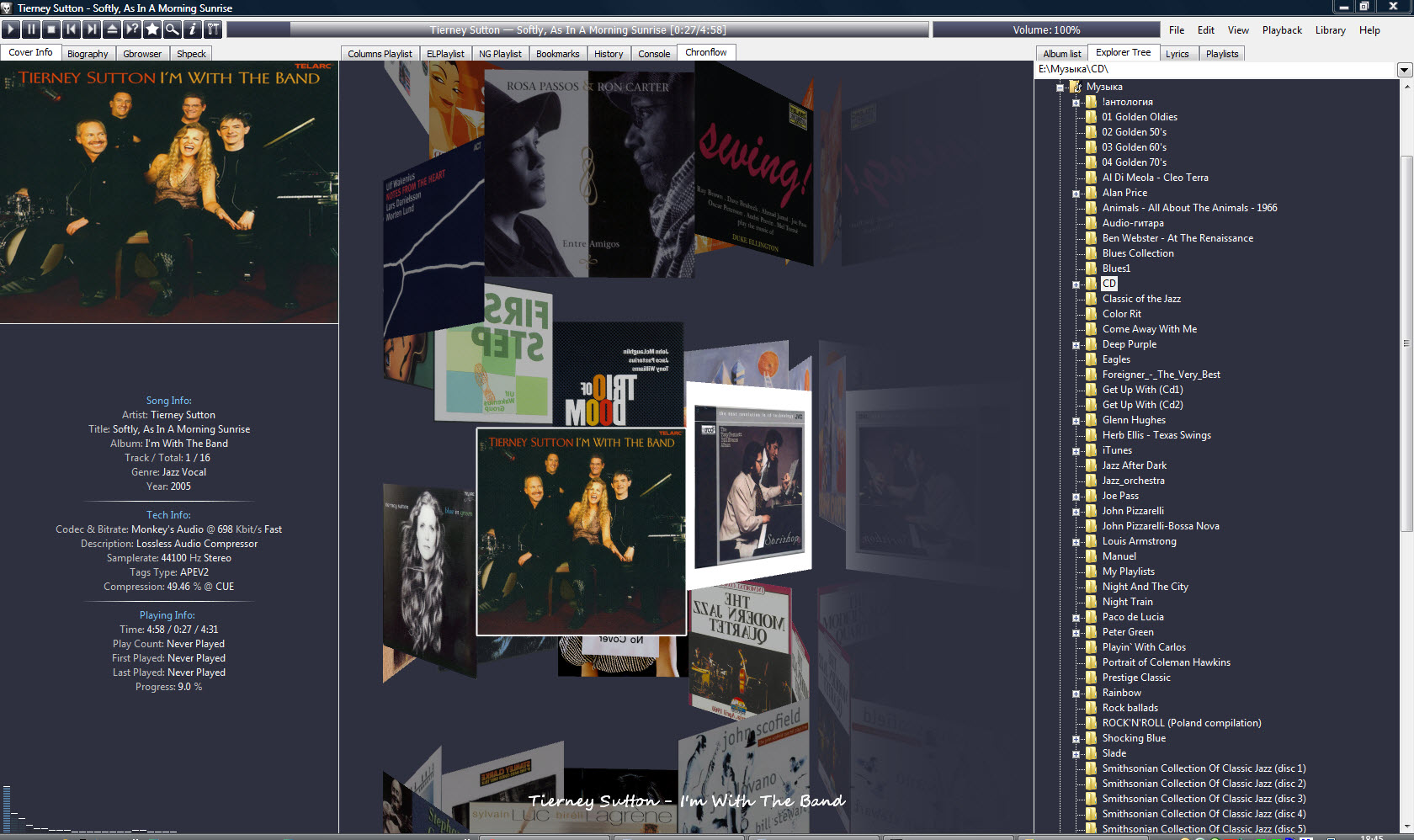This screenshot has height=840, width=1414.
Task: Open search with the magnifier icon
Action: click(173, 29)
